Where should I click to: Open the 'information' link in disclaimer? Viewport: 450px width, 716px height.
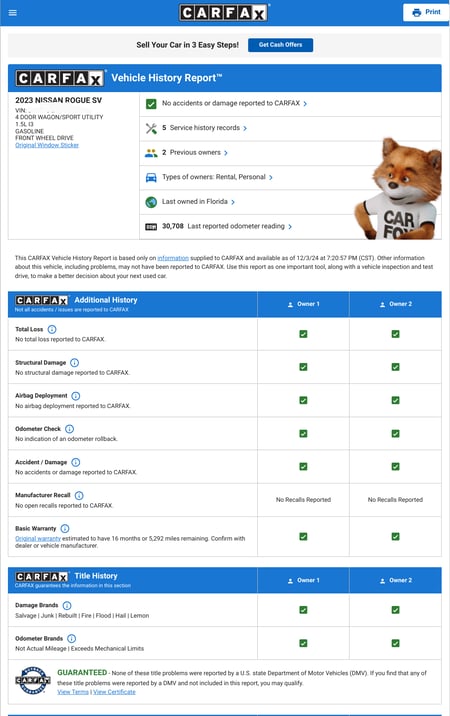173,258
